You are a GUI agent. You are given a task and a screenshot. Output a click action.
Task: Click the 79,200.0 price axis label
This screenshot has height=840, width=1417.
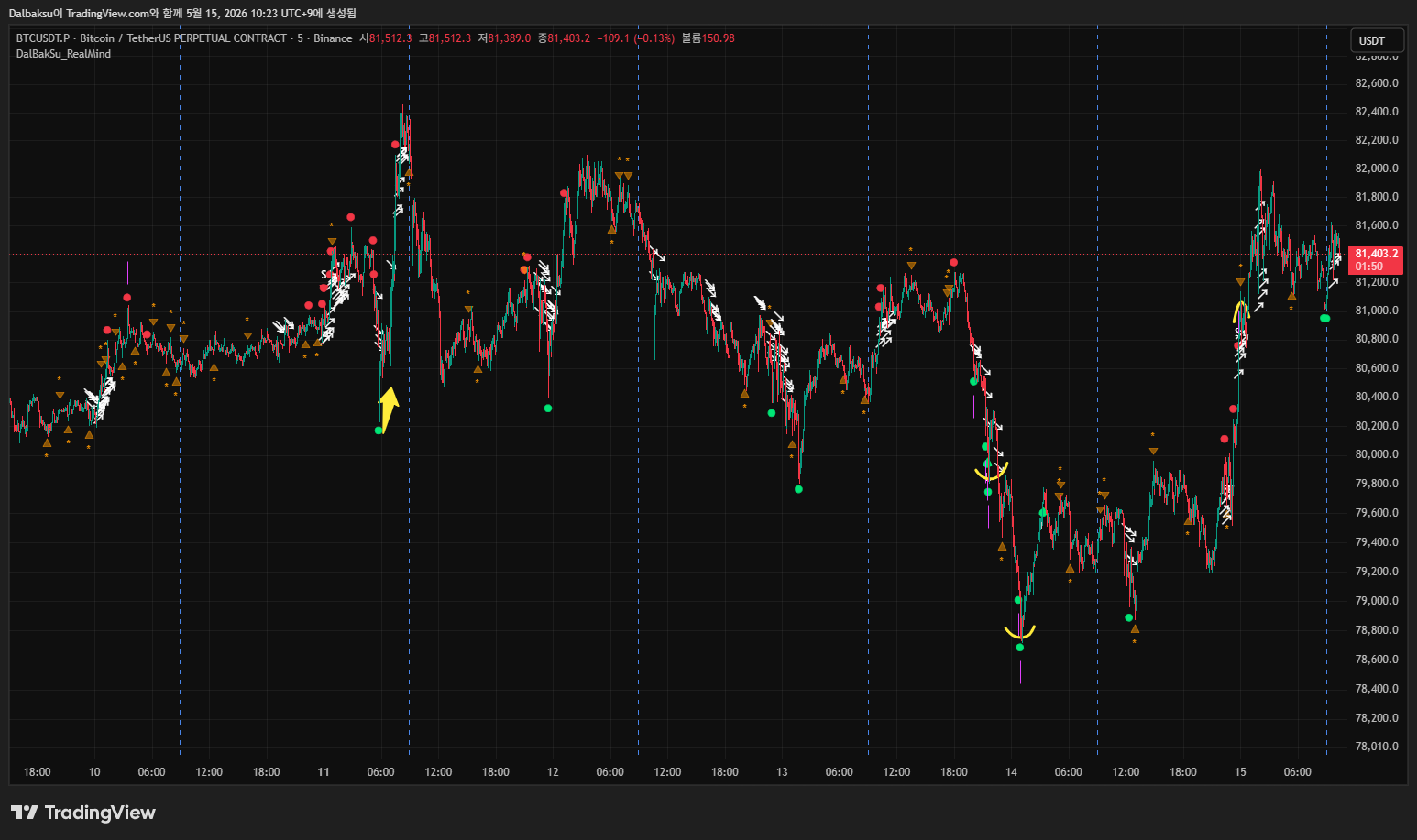coord(1377,572)
